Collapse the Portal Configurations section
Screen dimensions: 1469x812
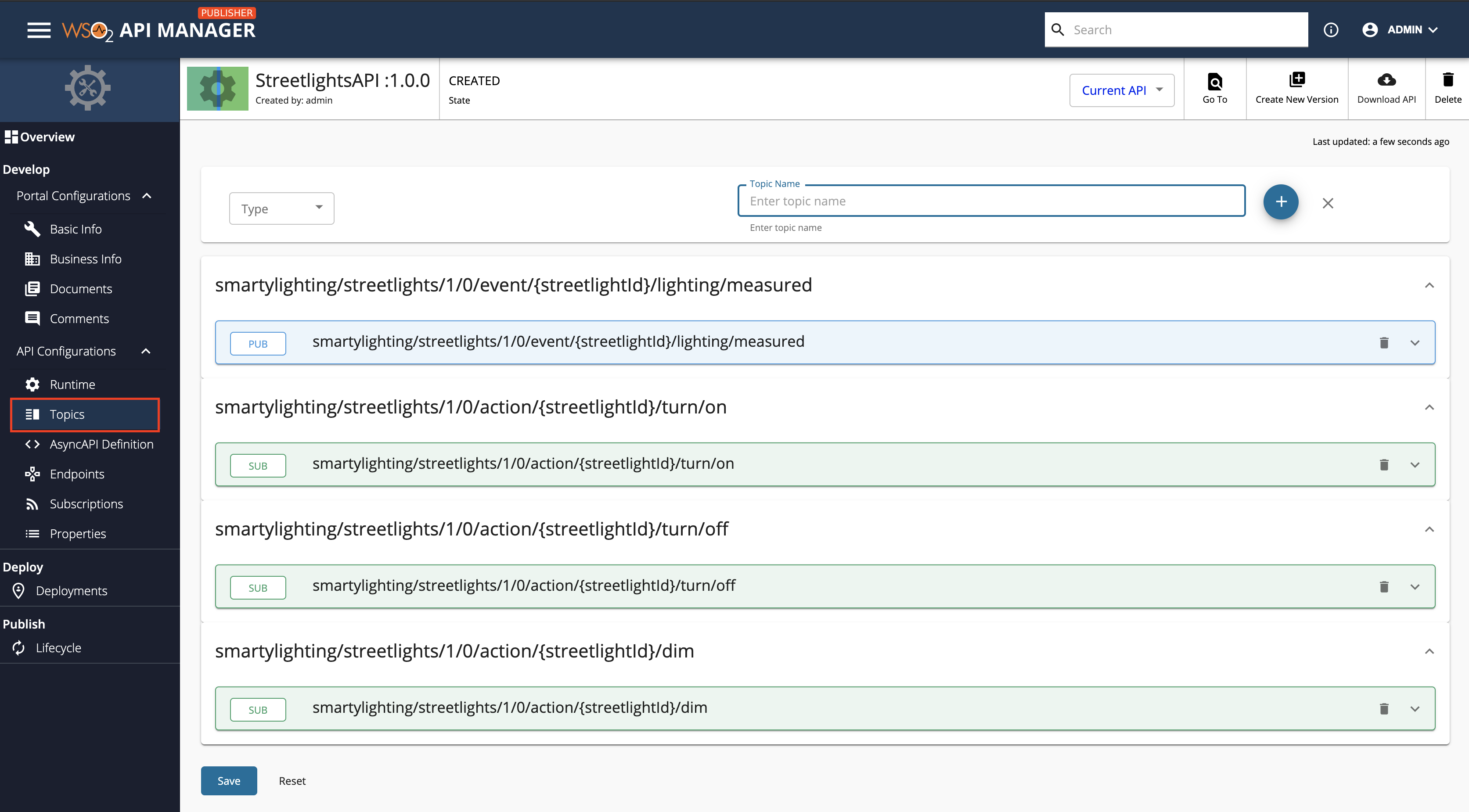[147, 196]
